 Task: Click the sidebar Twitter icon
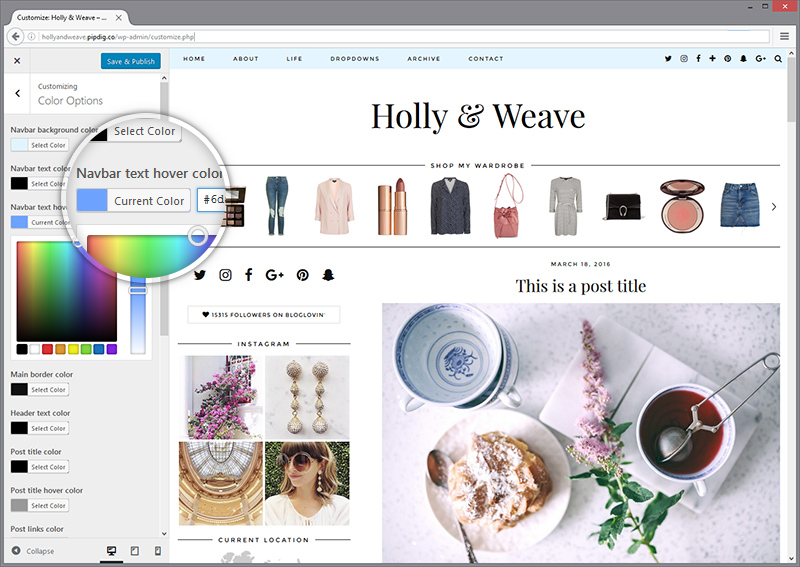199,275
